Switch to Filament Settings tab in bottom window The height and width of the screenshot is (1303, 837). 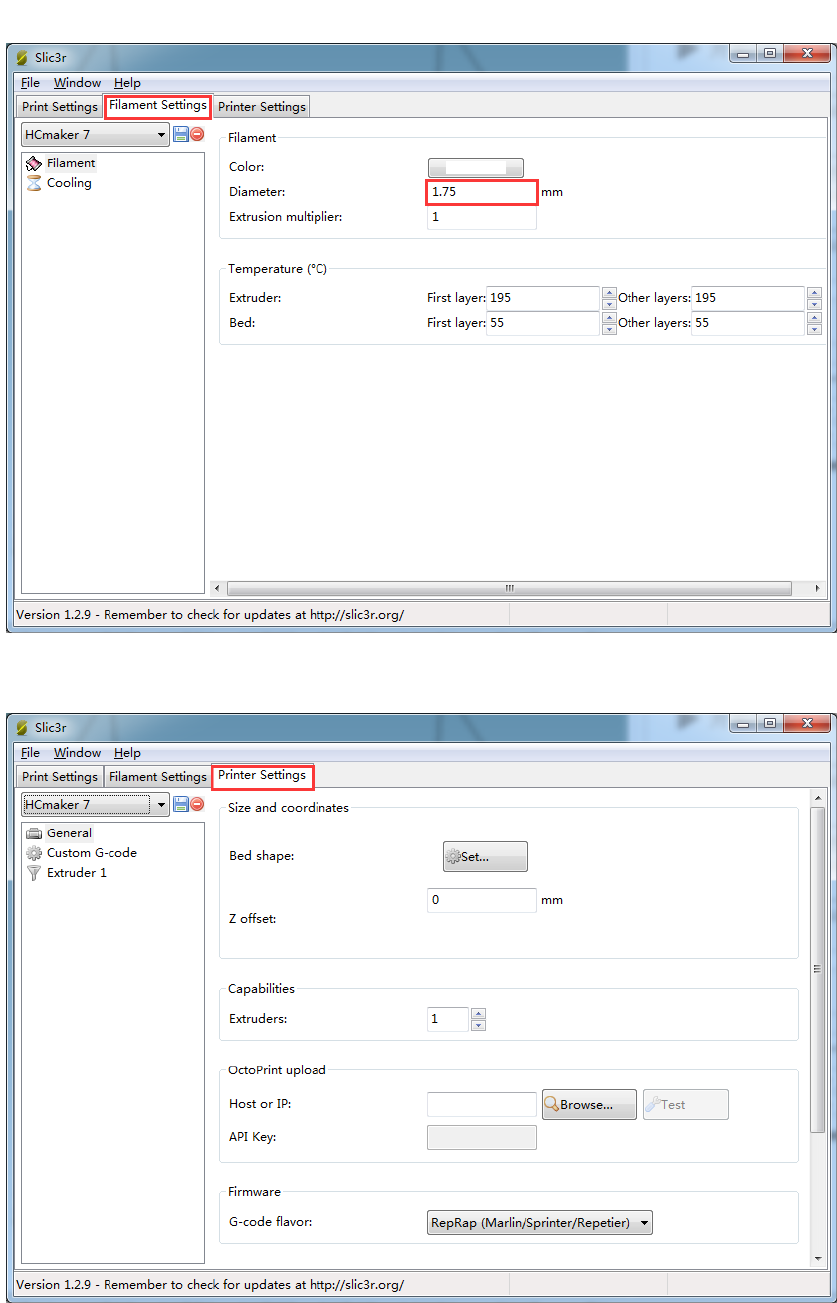pos(158,777)
